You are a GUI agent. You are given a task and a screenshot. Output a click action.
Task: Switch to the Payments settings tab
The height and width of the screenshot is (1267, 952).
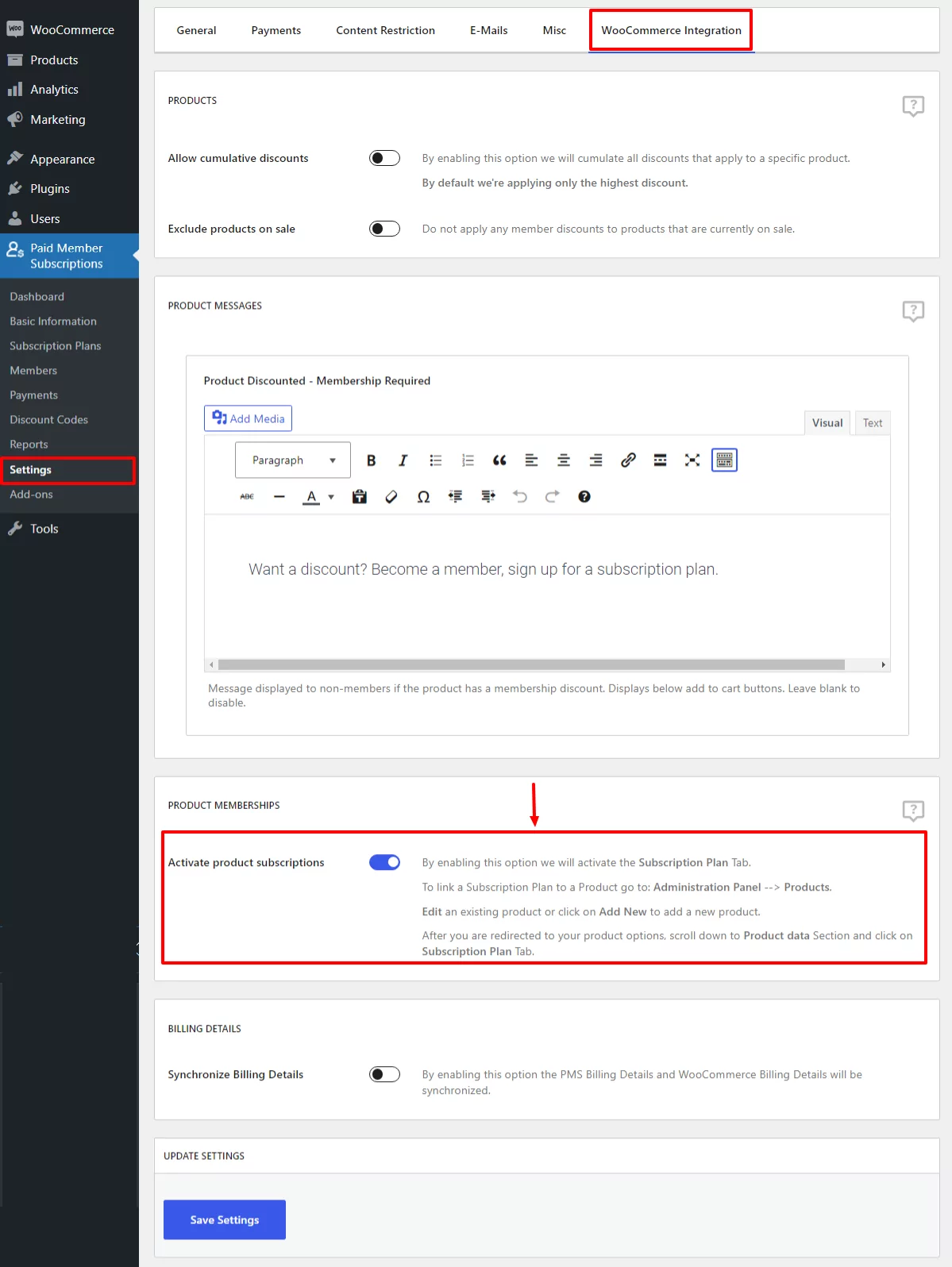pos(276,30)
